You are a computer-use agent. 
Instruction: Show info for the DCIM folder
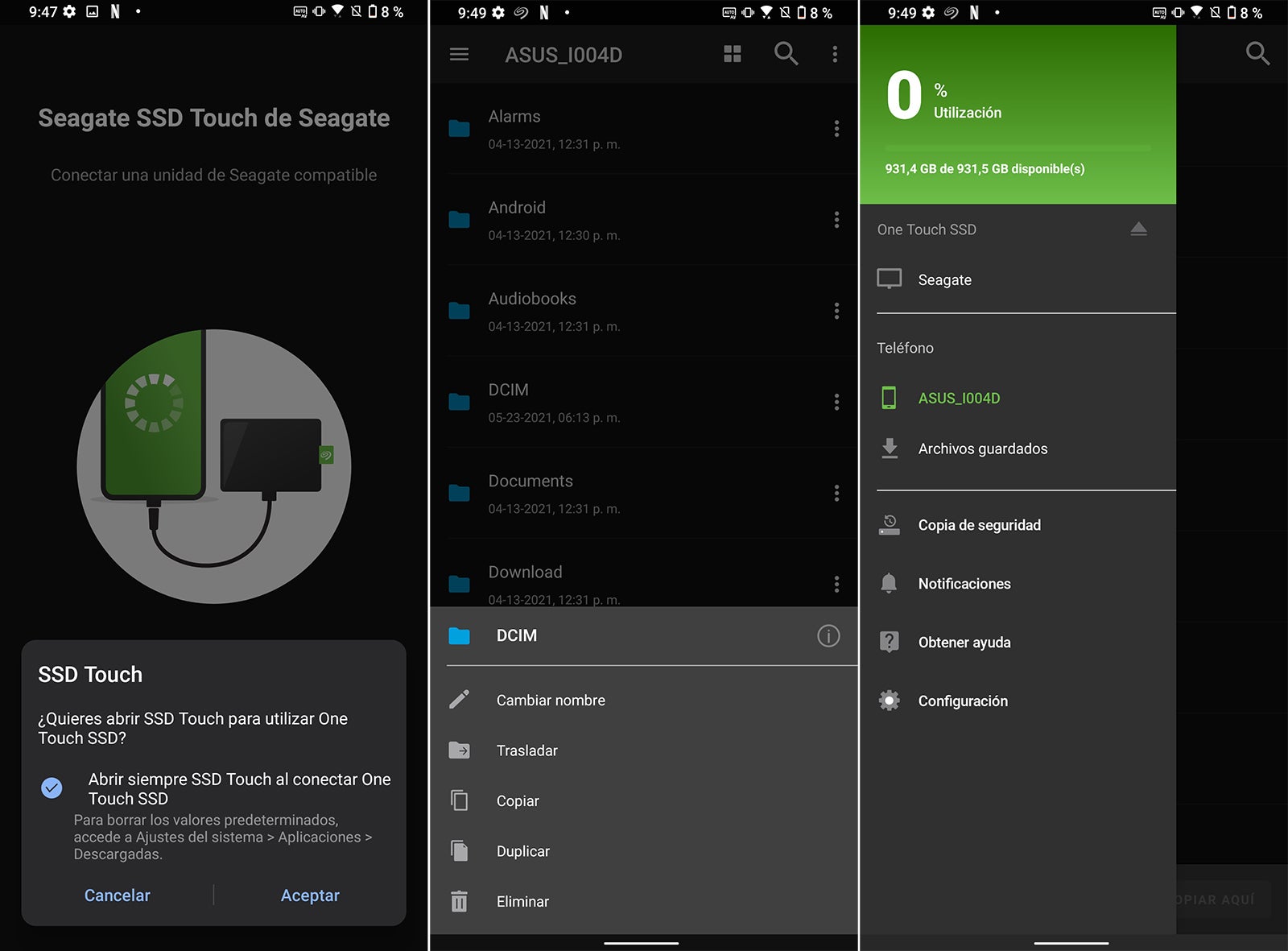(x=828, y=636)
